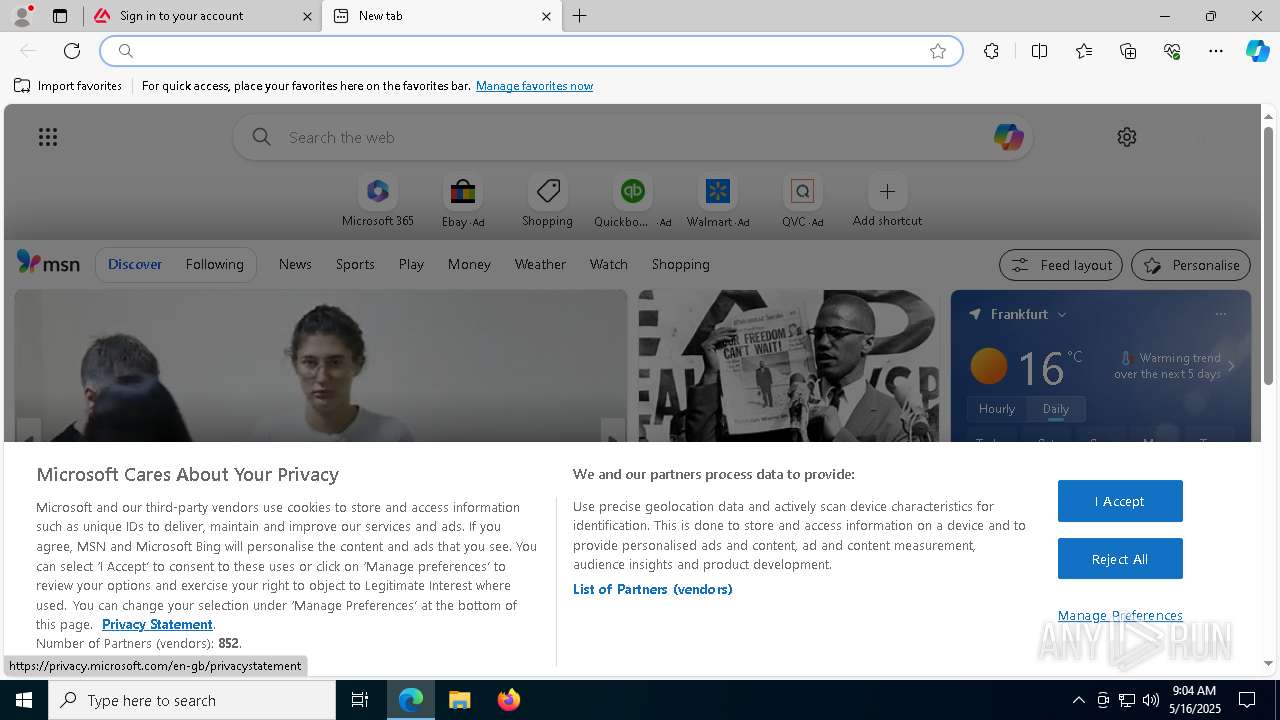Open Manage Preferences link
Screen dimensions: 1280x720
pos(1120,615)
